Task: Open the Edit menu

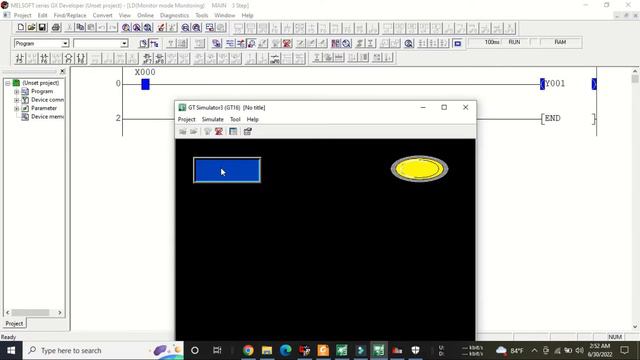Action: tap(42, 16)
